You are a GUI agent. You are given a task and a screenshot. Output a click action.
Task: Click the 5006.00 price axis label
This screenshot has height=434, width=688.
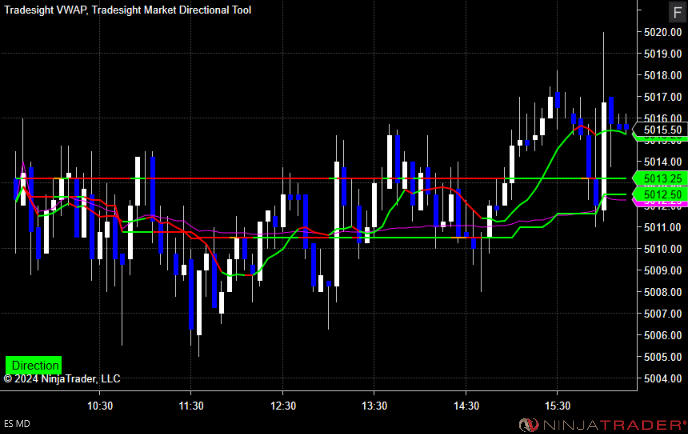click(663, 335)
